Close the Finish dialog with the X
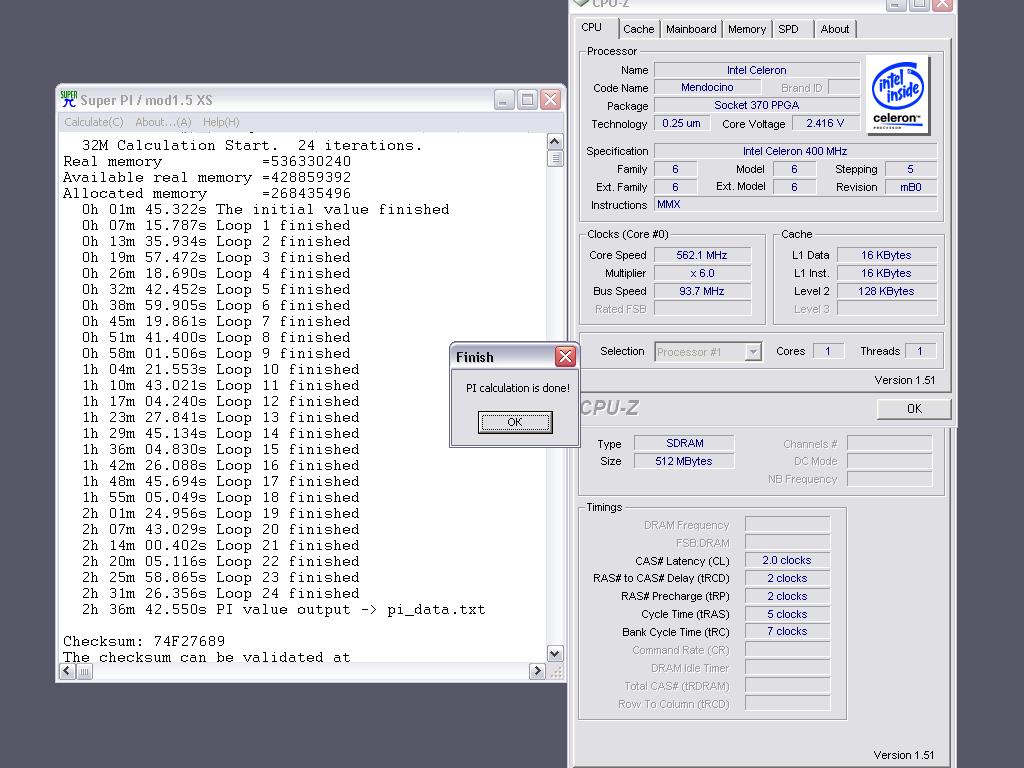The image size is (1024, 768). pos(565,357)
